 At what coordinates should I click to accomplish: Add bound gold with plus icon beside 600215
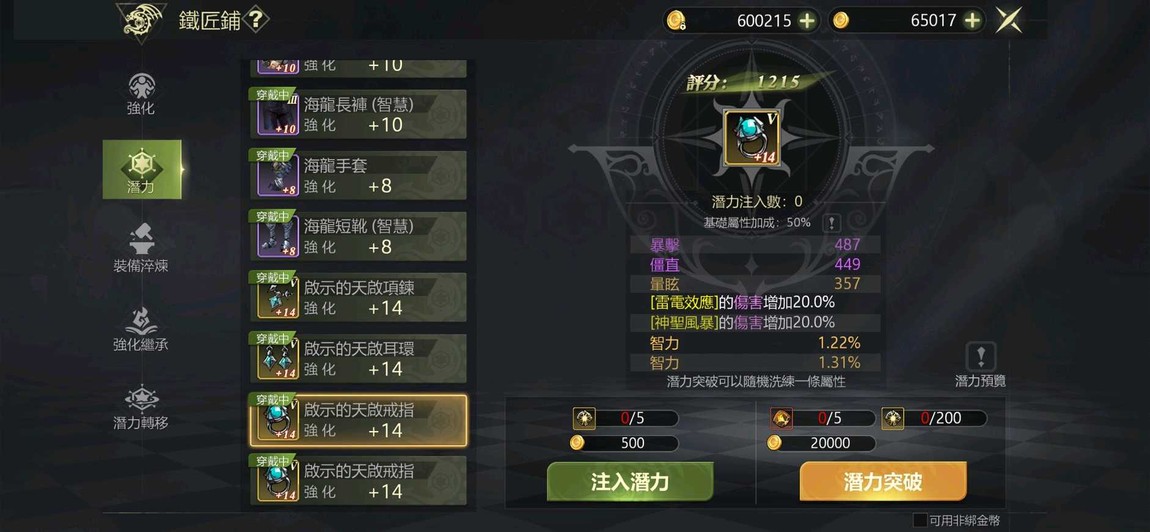click(x=807, y=21)
